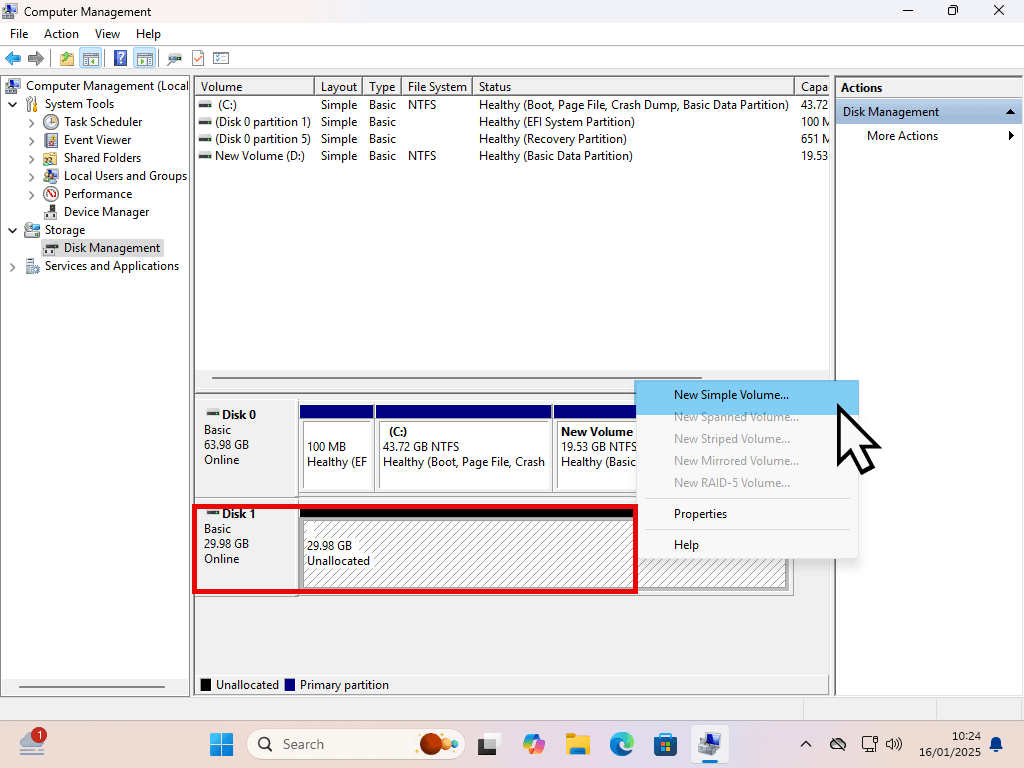
Task: Click the checkmark Properties toolbar icon
Action: [198, 59]
